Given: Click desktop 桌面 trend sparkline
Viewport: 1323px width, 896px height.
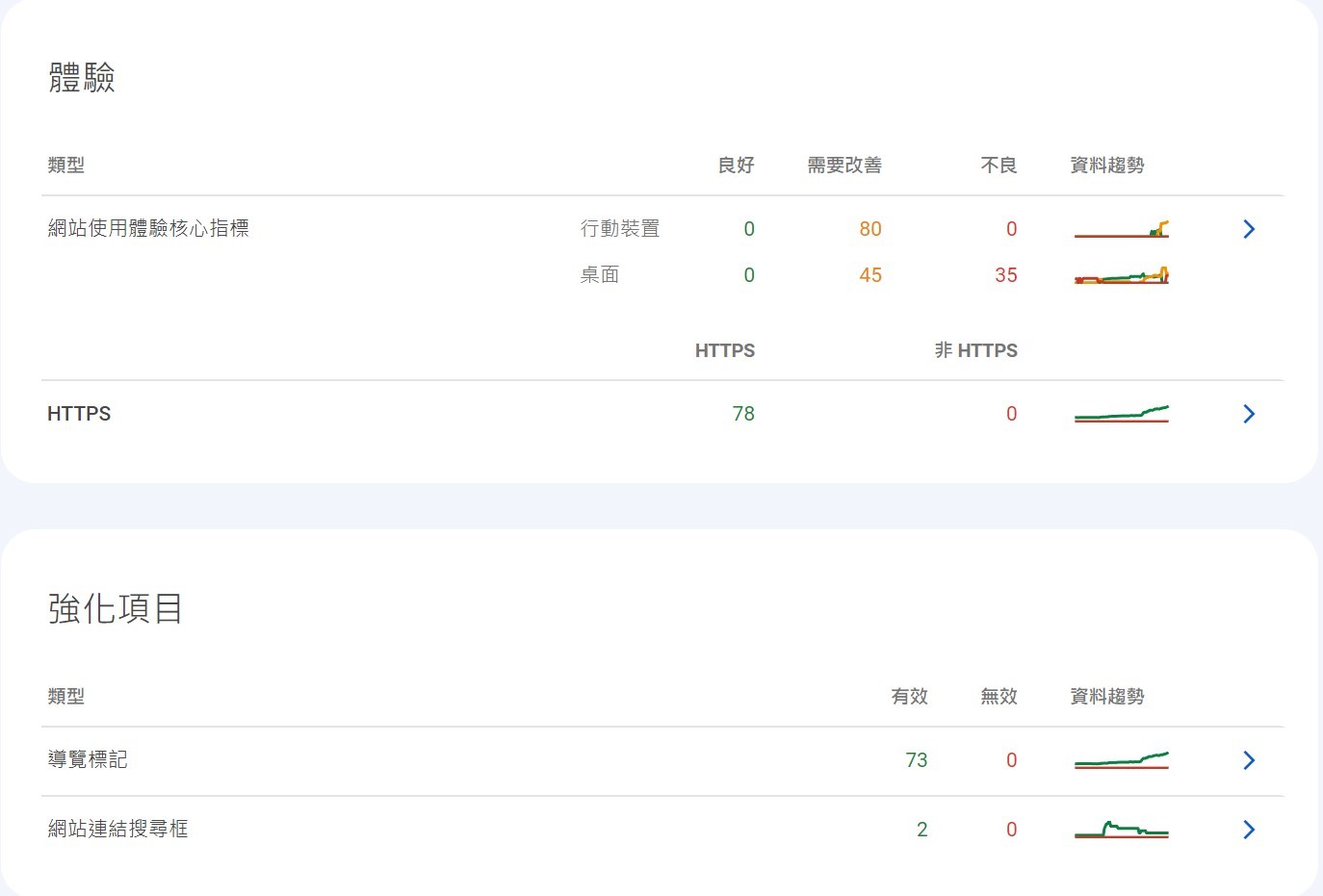Looking at the screenshot, I should click(x=1122, y=275).
